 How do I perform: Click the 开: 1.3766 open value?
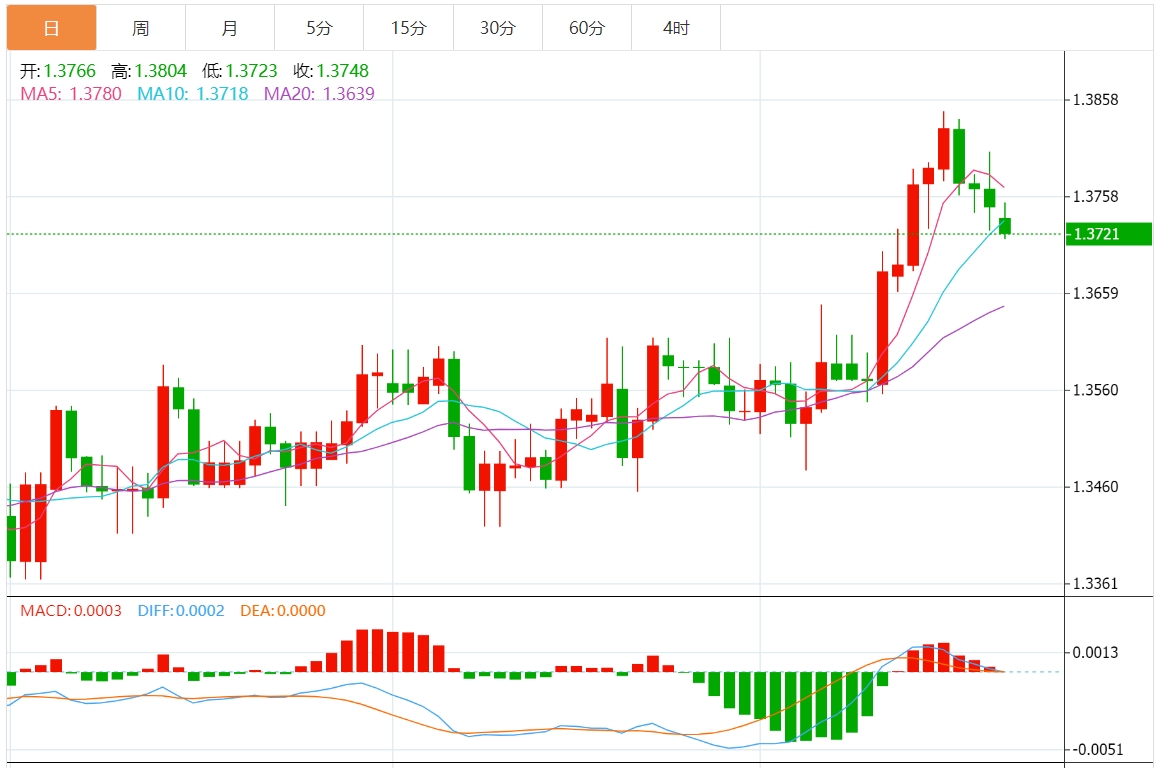pos(58,71)
